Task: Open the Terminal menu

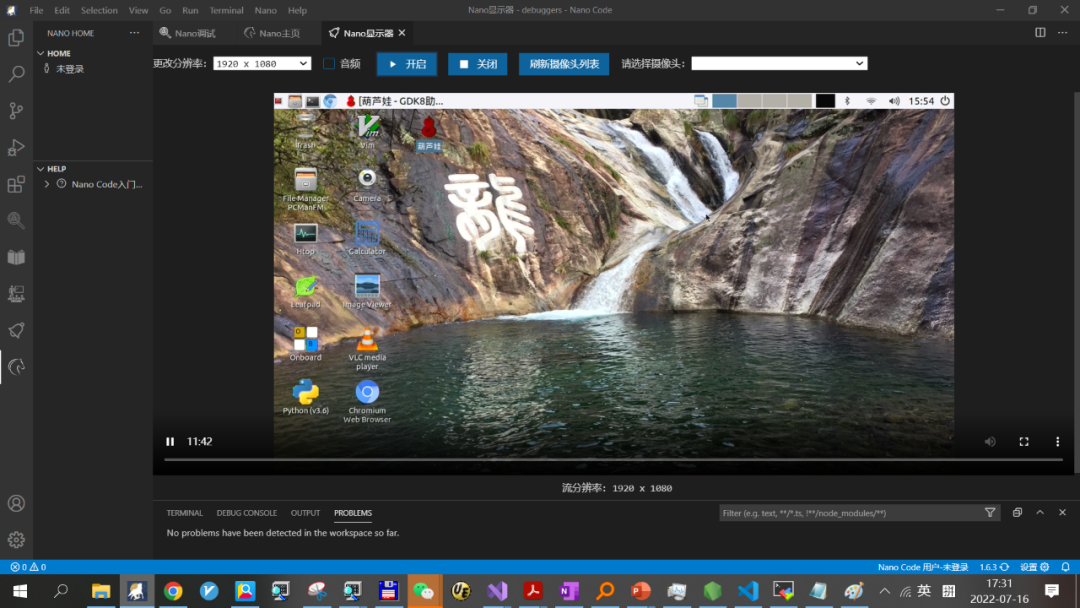Action: coord(226,10)
